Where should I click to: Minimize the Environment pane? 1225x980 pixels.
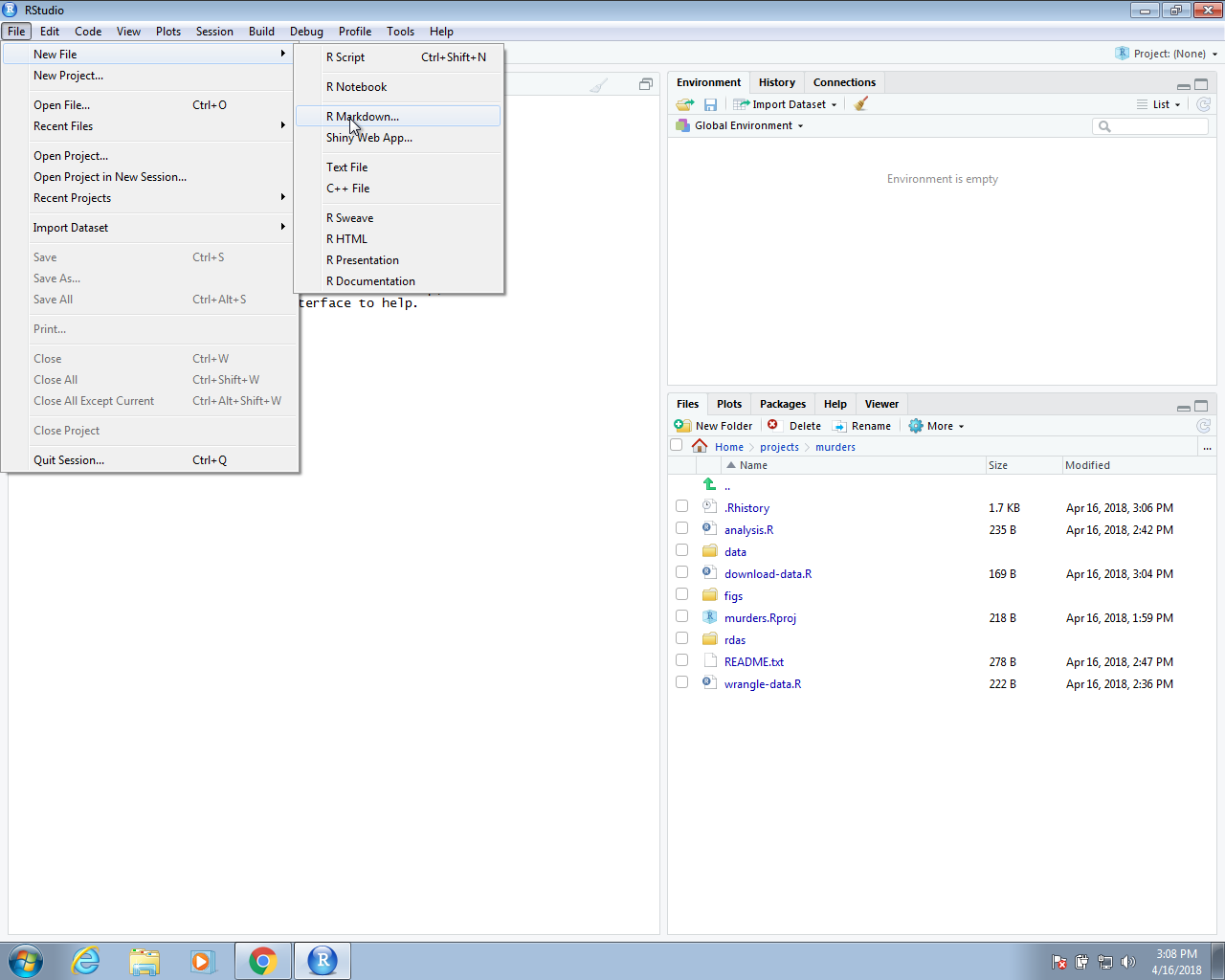point(1184,85)
